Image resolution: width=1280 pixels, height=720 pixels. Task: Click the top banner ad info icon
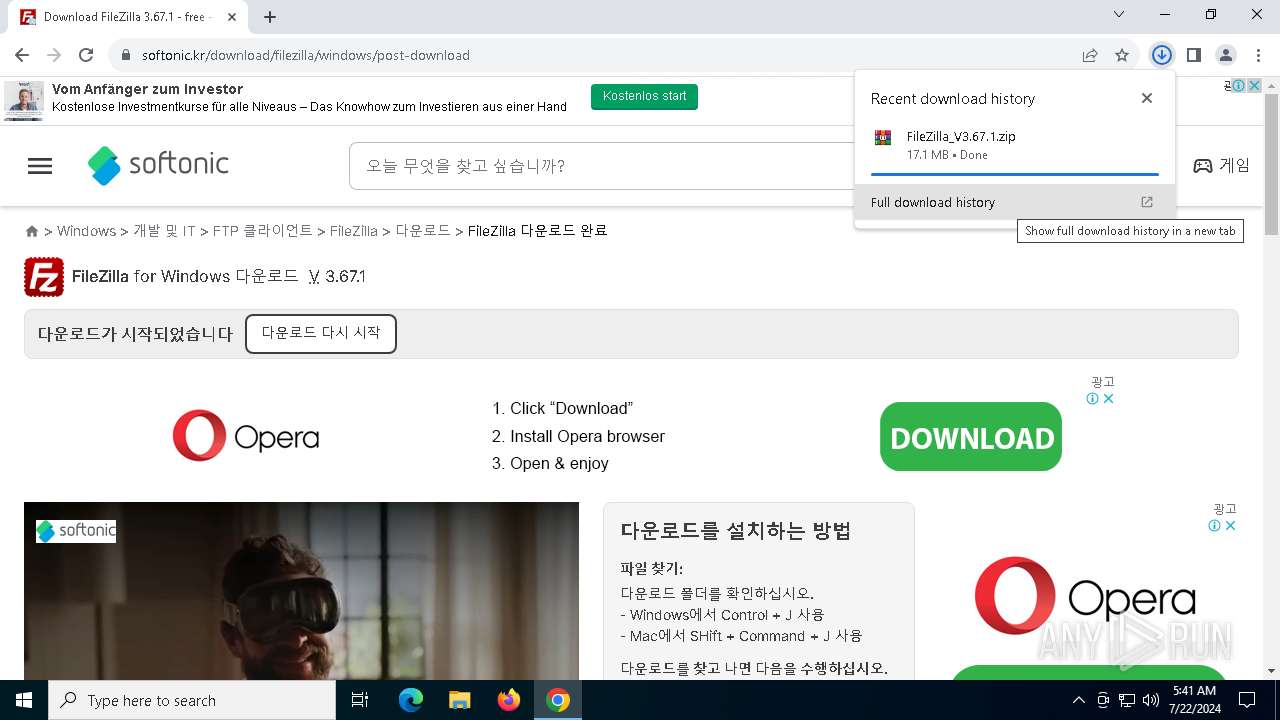(1239, 86)
